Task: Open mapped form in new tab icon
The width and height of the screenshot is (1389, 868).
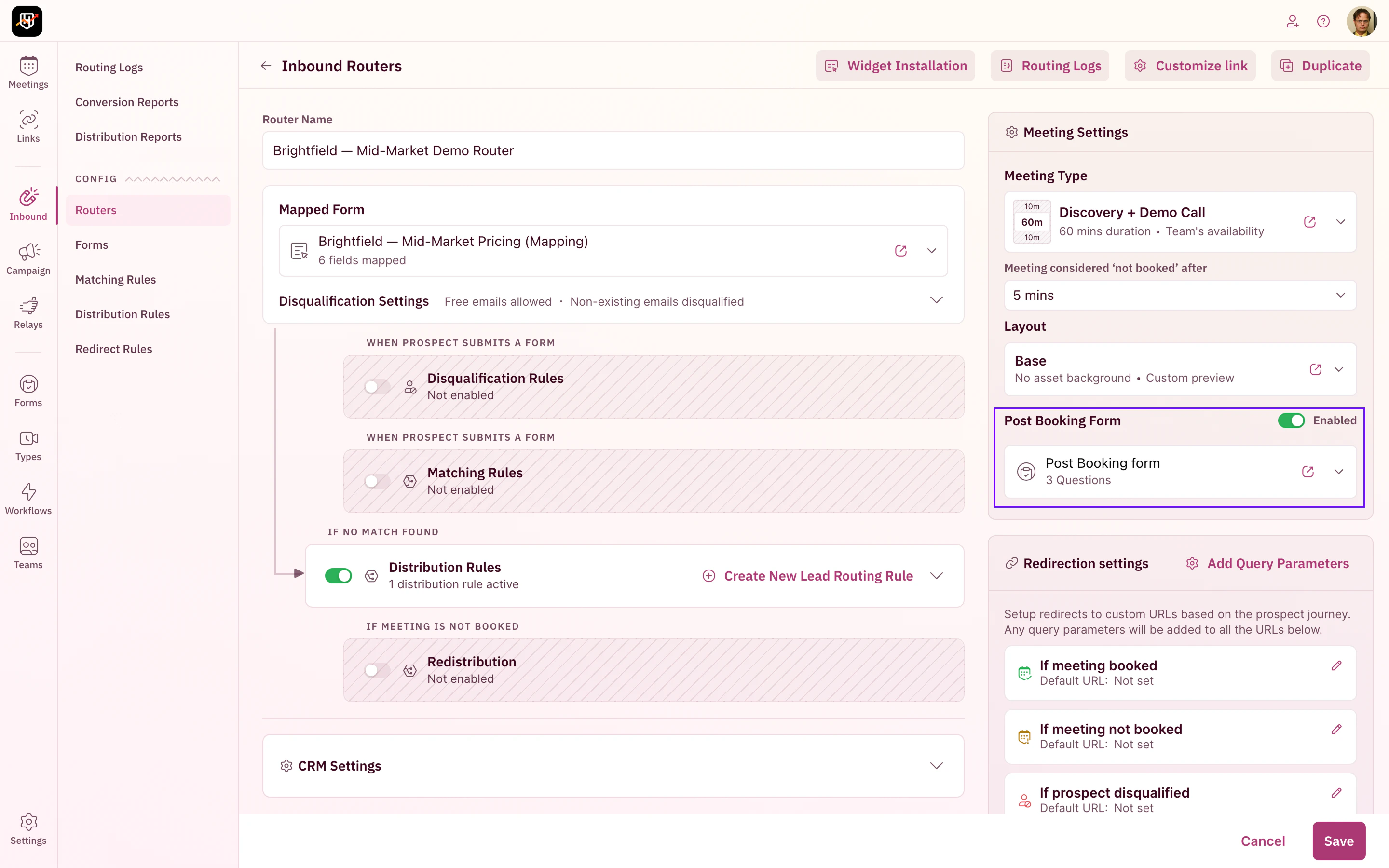Action: pyautogui.click(x=900, y=251)
